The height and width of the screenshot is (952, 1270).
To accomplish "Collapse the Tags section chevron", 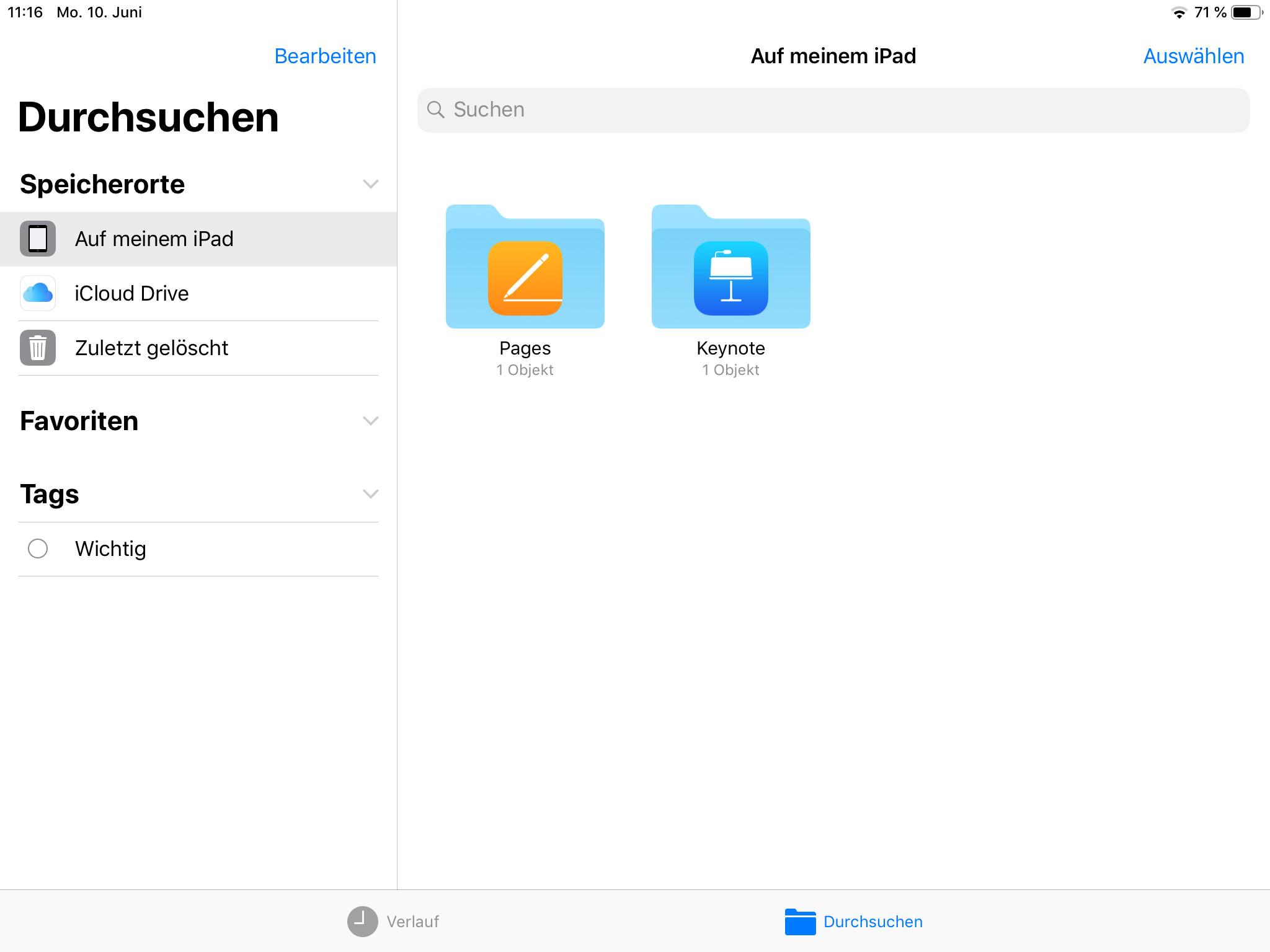I will click(x=370, y=494).
